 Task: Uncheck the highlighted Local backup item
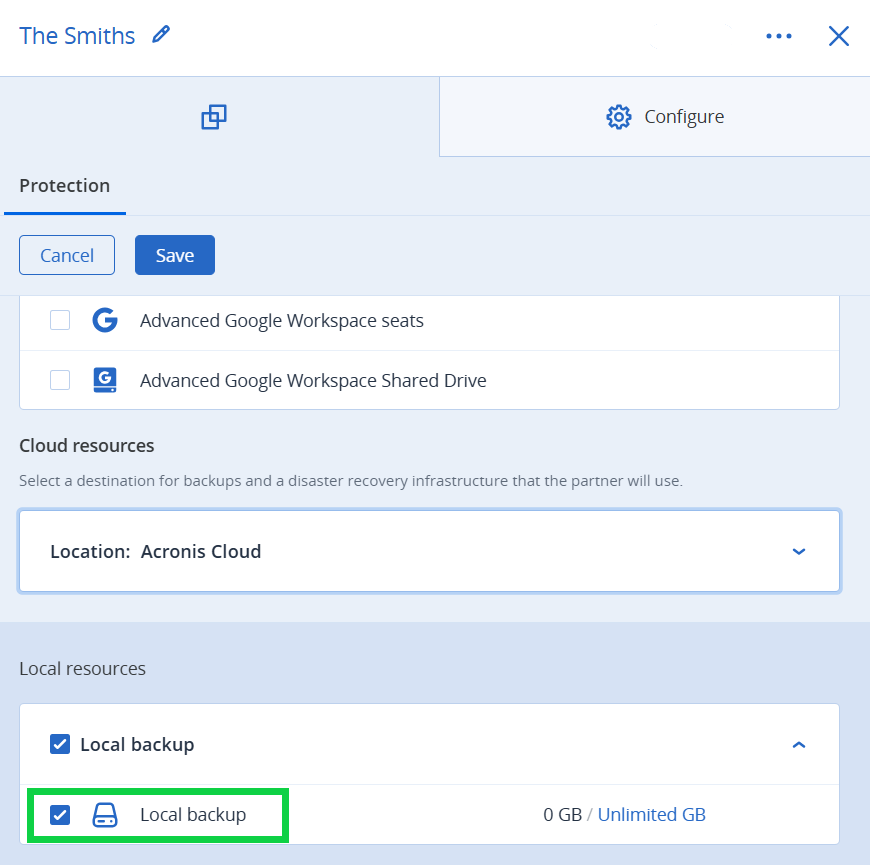point(60,815)
